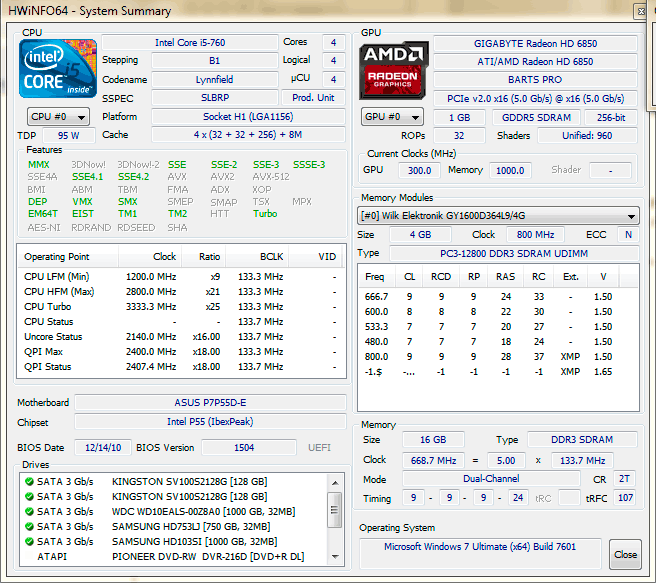This screenshot has width=656, height=583.
Task: Select the PIONEER DVD-RW drive entry
Action: [172, 557]
